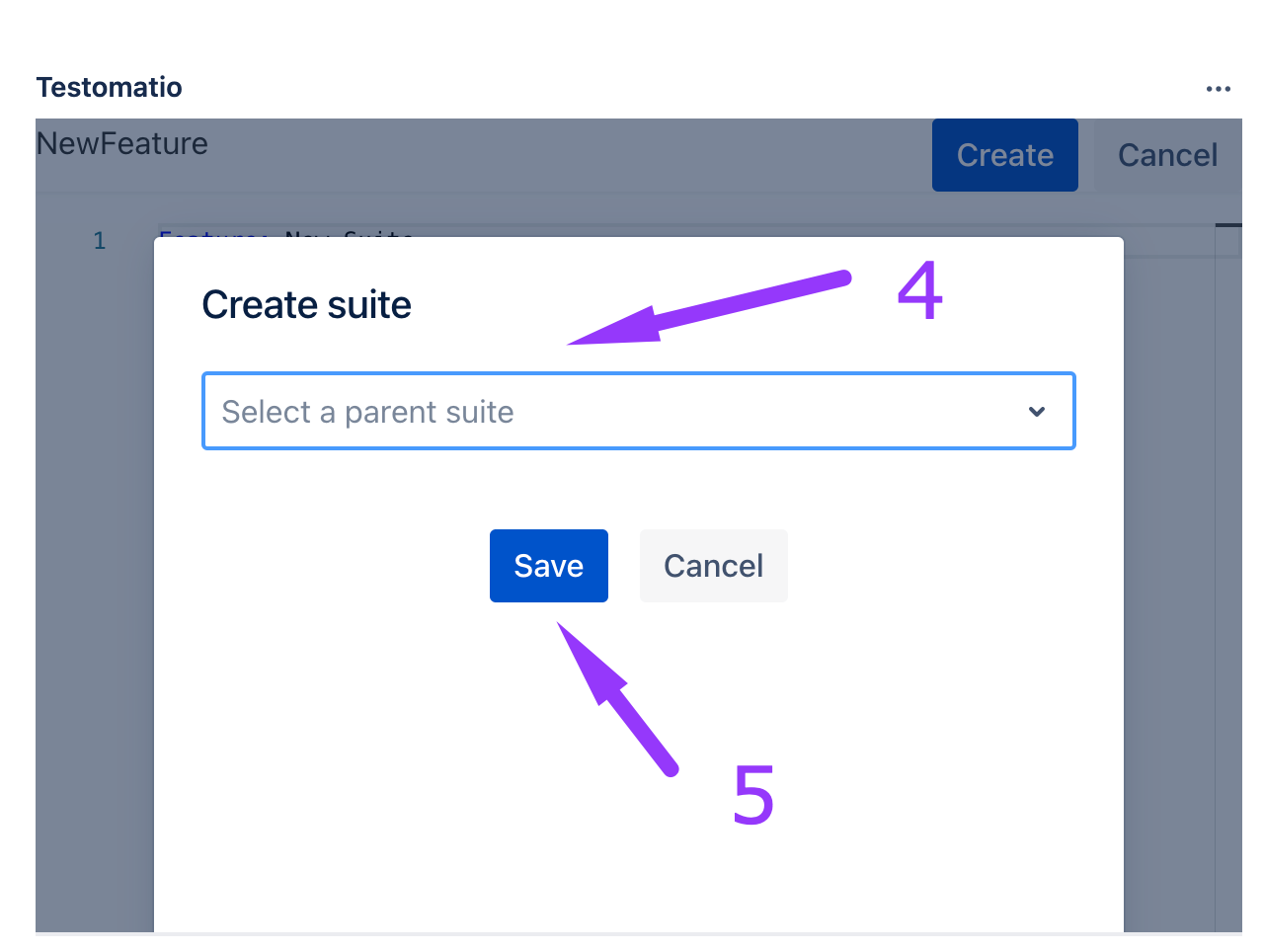Click the Testomatio panel heading
Viewport: 1264px width, 952px height.
110,88
